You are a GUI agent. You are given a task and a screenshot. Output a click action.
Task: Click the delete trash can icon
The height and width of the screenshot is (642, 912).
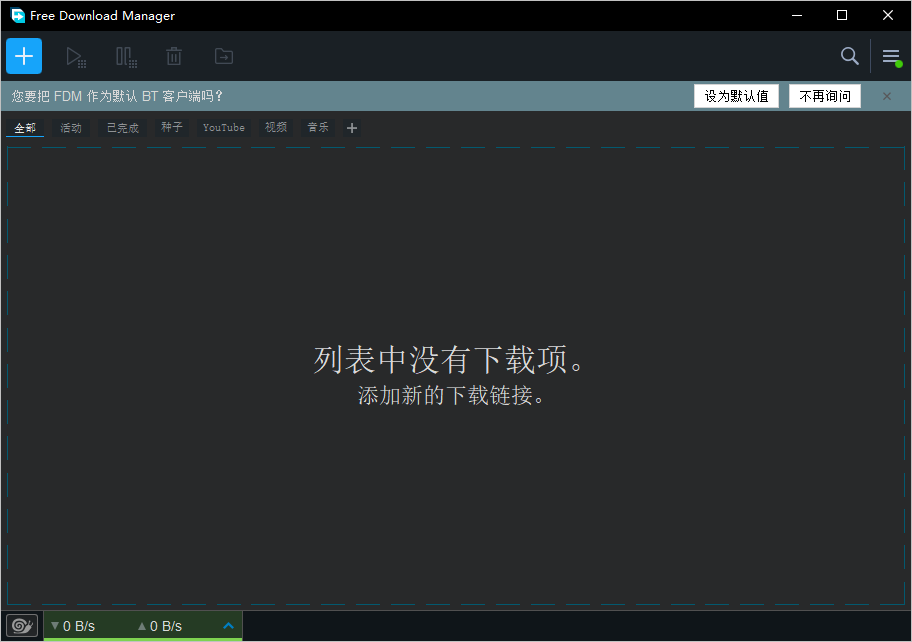(x=174, y=57)
